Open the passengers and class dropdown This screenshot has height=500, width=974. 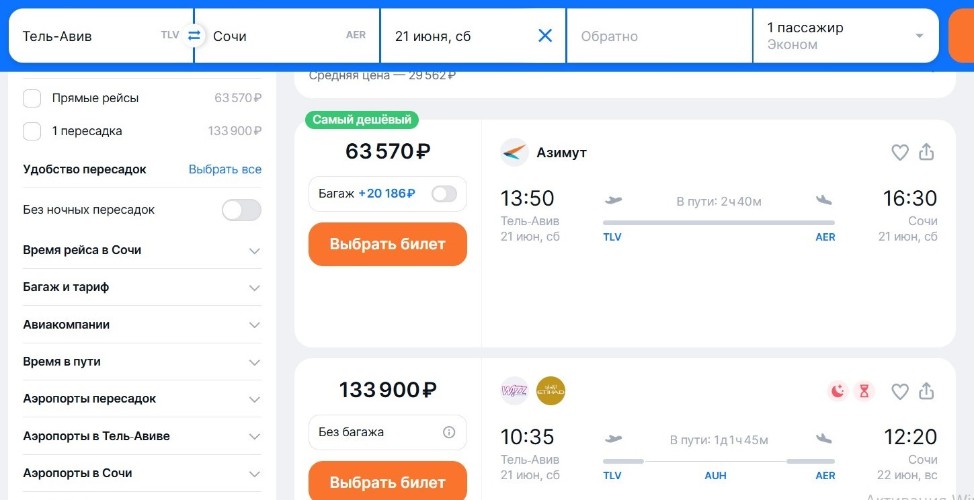coord(845,36)
